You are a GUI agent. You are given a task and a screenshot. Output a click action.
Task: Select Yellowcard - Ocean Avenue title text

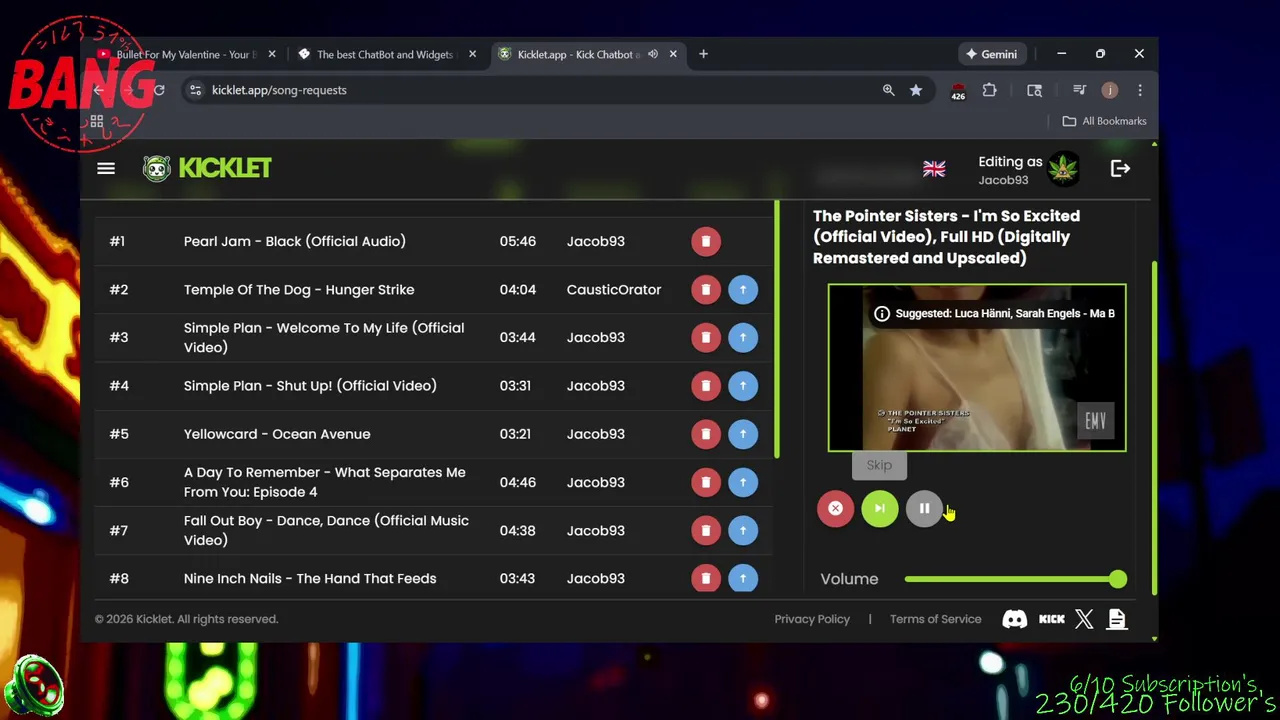[x=277, y=434]
